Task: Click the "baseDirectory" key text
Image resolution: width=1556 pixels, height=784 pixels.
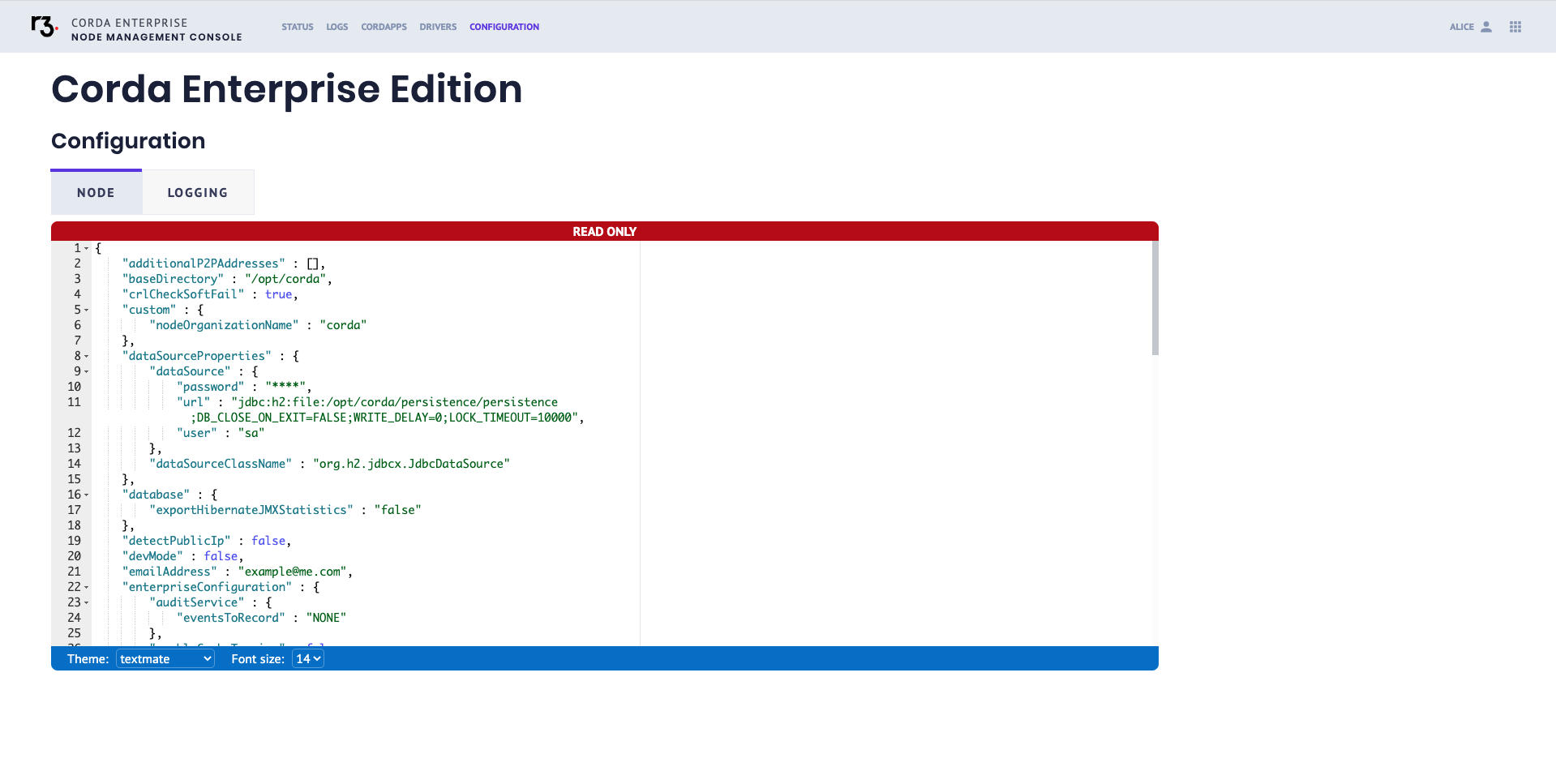Action: tap(173, 279)
